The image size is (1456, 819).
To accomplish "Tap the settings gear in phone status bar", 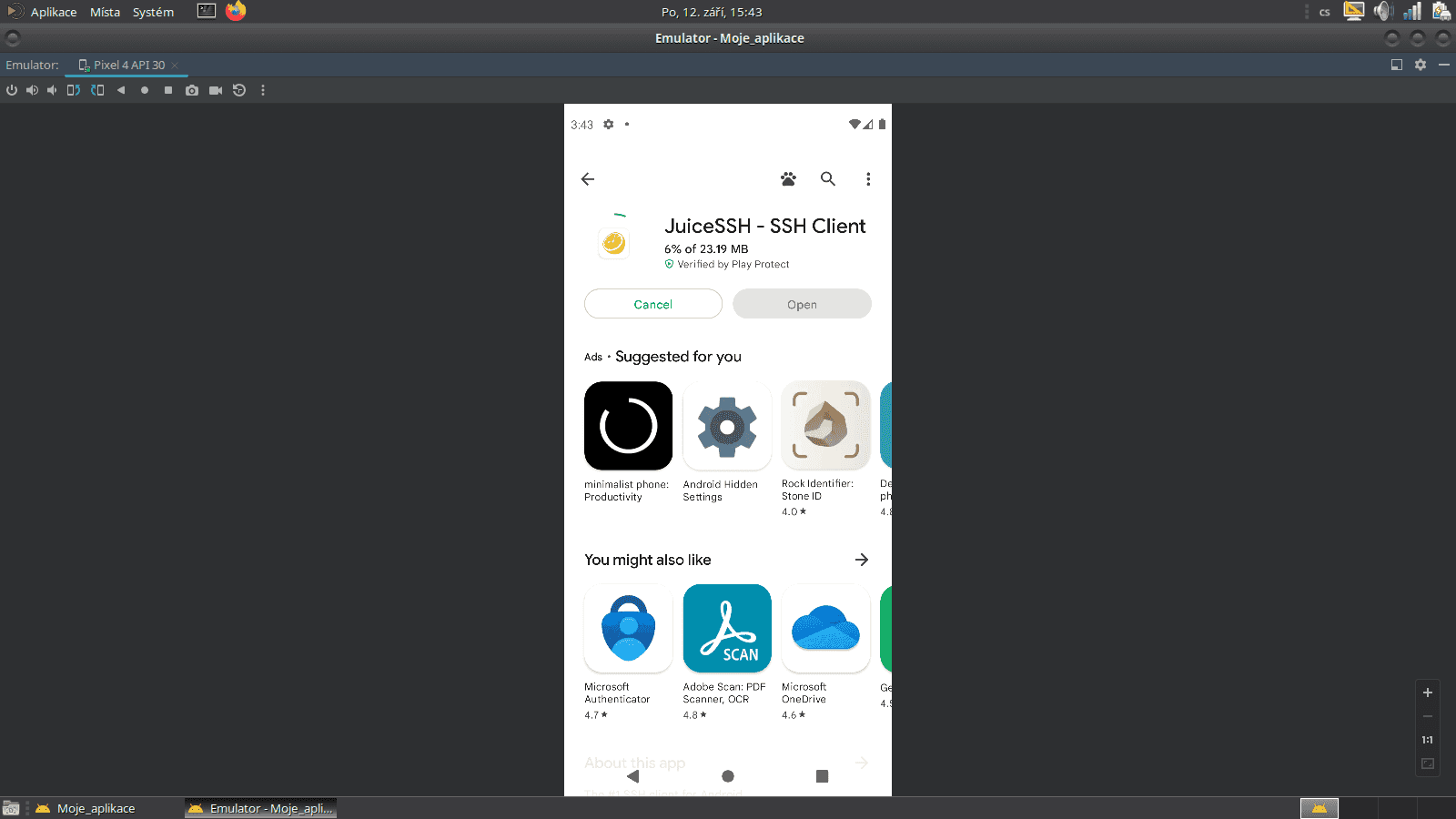I will click(609, 125).
